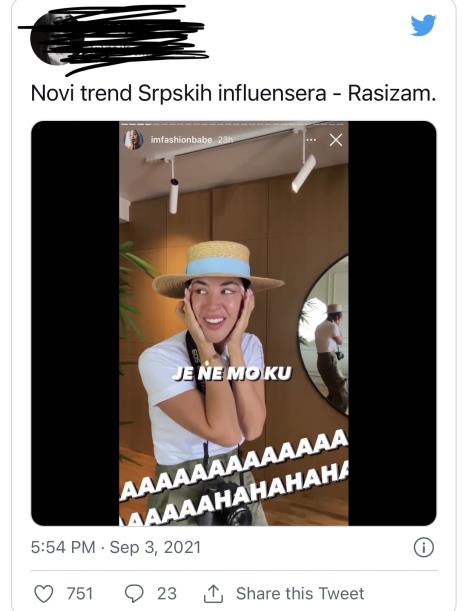Click the scribbled-out tweet author header
The image size is (468, 611).
click(113, 39)
